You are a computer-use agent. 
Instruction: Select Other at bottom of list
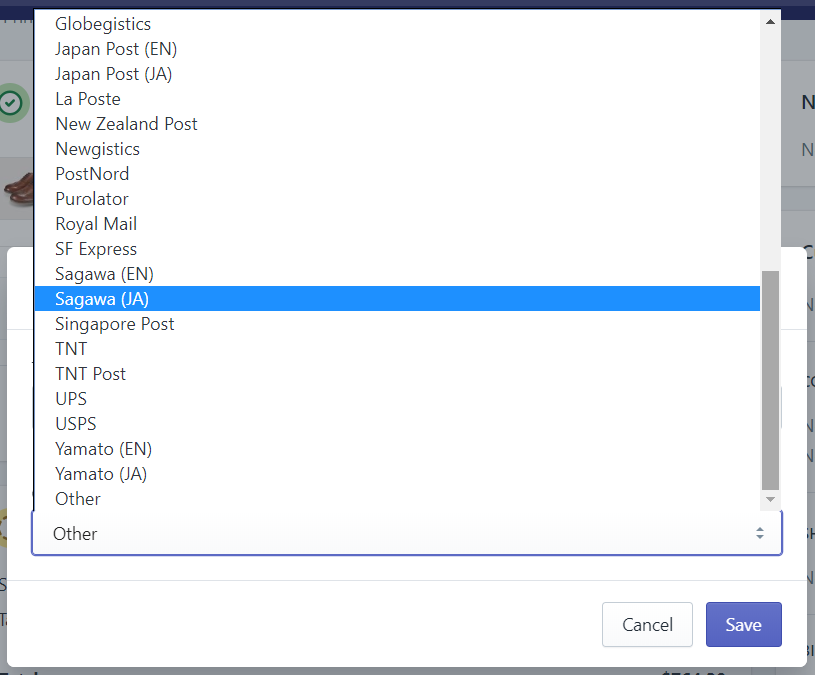coord(397,498)
